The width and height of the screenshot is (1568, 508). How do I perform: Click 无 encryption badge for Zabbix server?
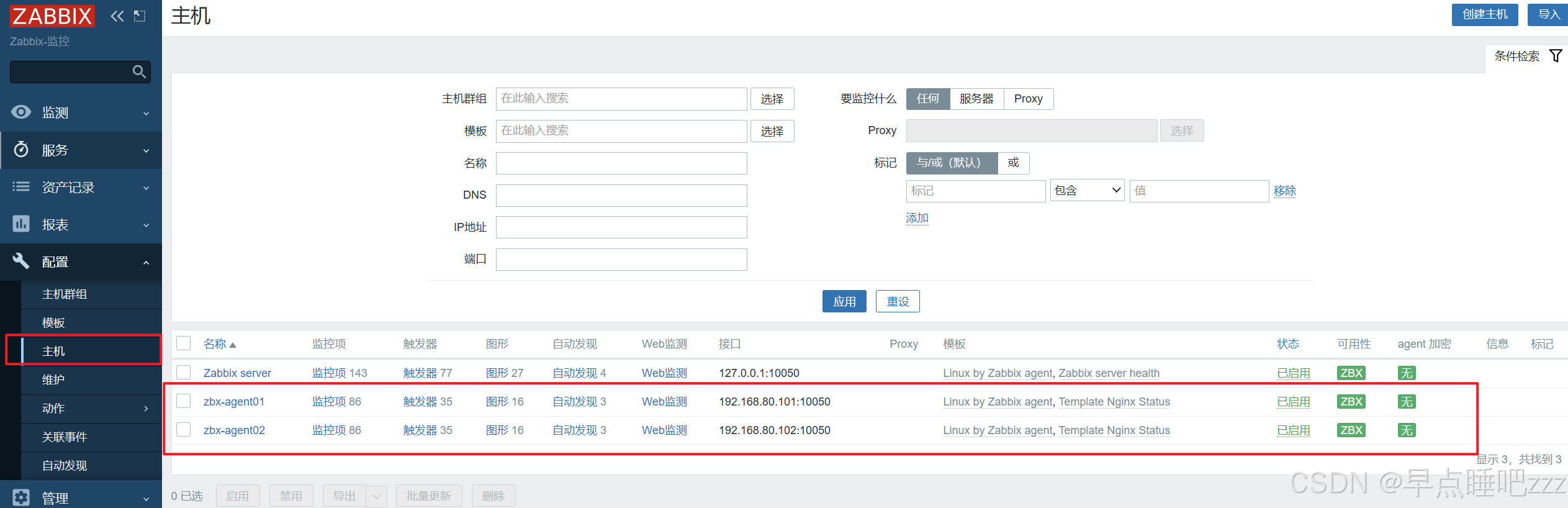(x=1407, y=373)
